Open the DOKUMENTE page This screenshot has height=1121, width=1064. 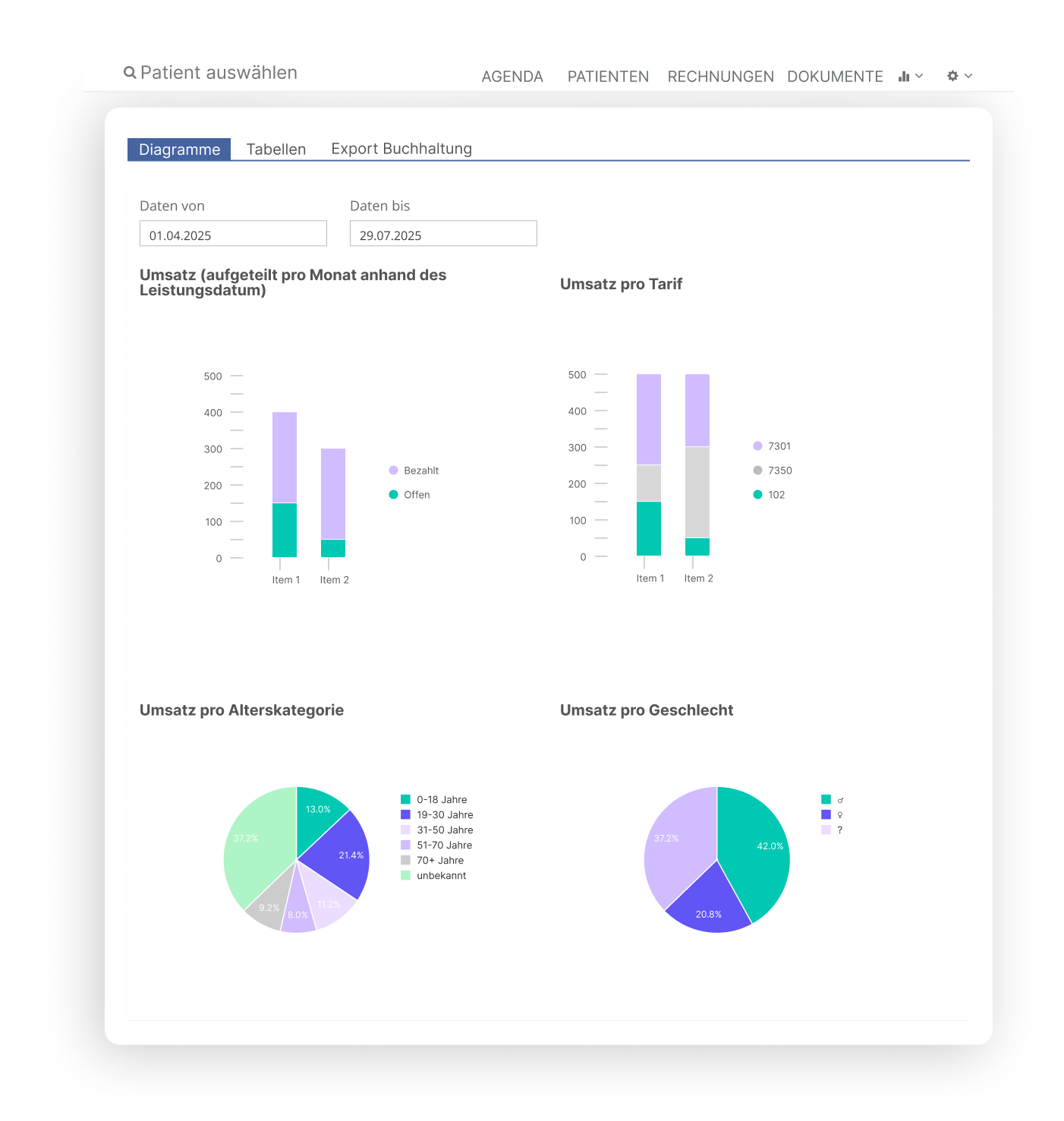pyautogui.click(x=835, y=77)
